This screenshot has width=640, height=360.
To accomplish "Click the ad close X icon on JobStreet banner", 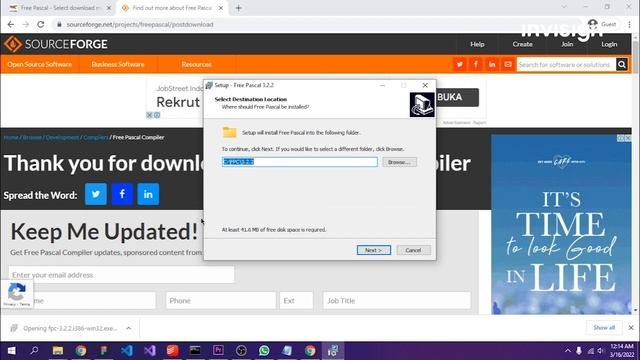I will 149,115.
